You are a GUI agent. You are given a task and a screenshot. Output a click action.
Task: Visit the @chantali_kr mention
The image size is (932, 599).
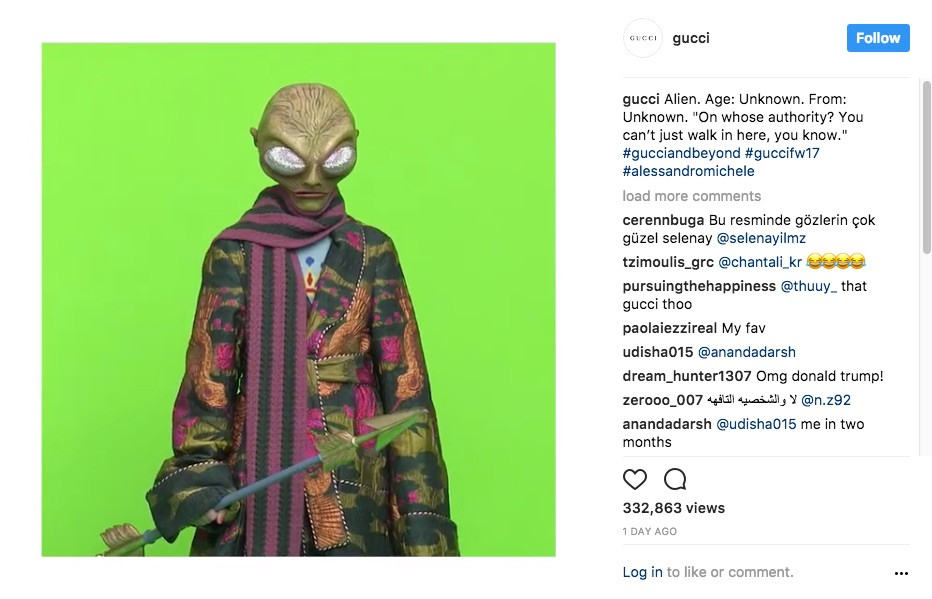coord(760,262)
